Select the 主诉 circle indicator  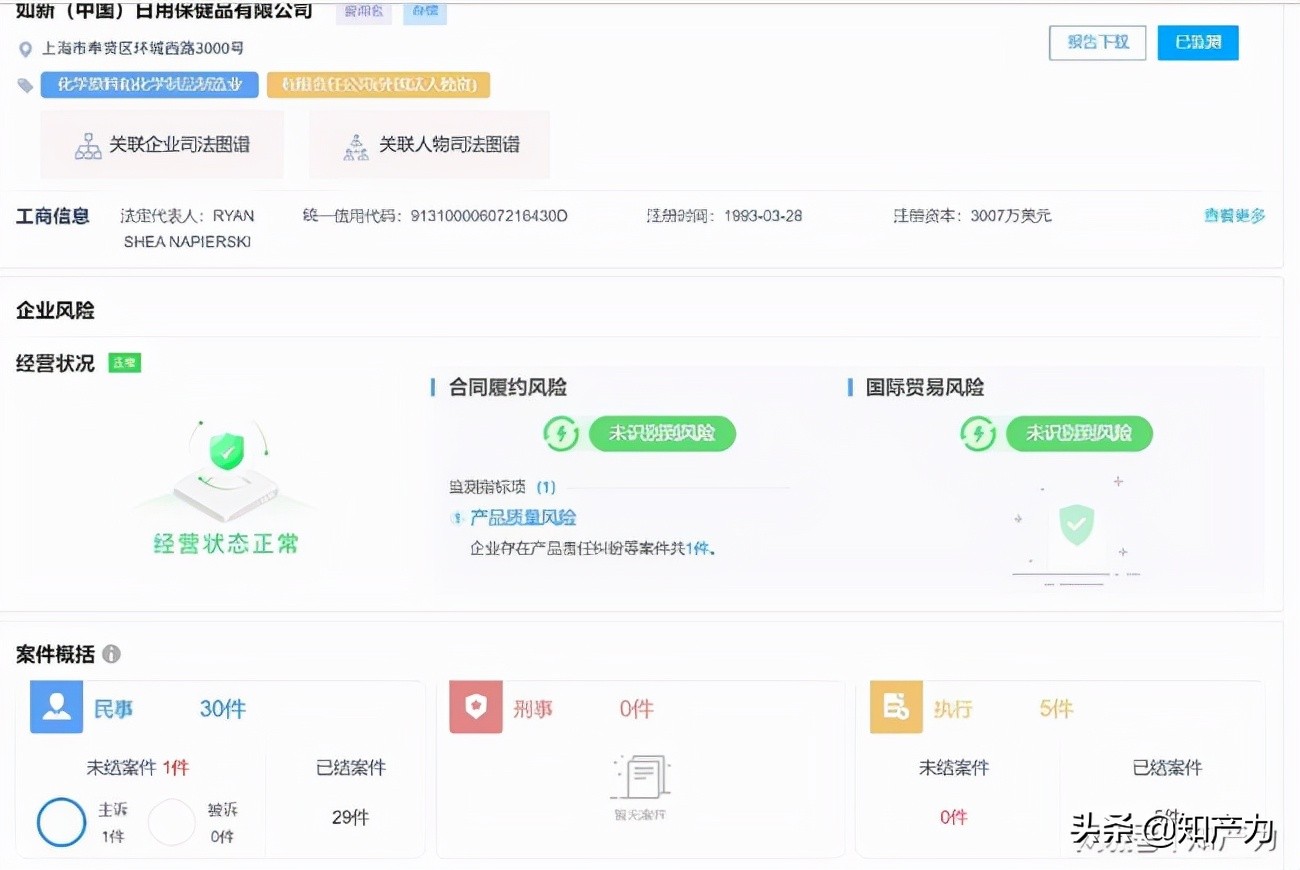[61, 821]
